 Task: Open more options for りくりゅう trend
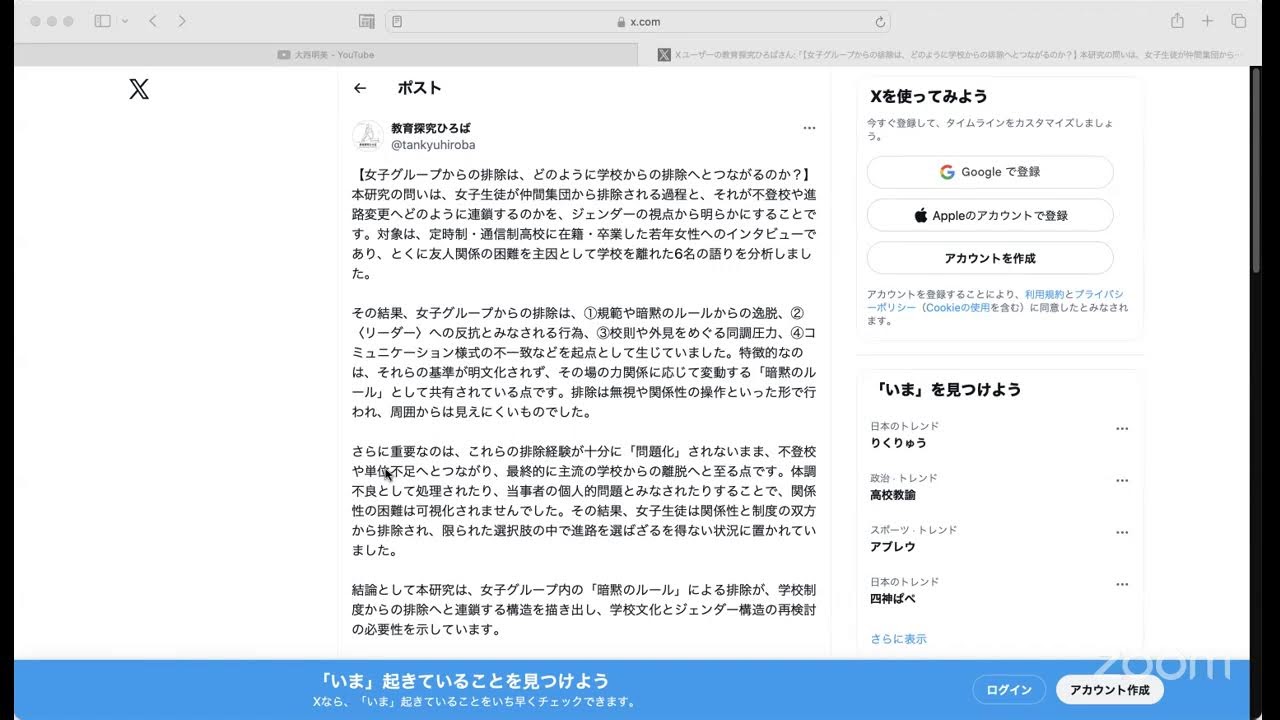coord(1122,428)
